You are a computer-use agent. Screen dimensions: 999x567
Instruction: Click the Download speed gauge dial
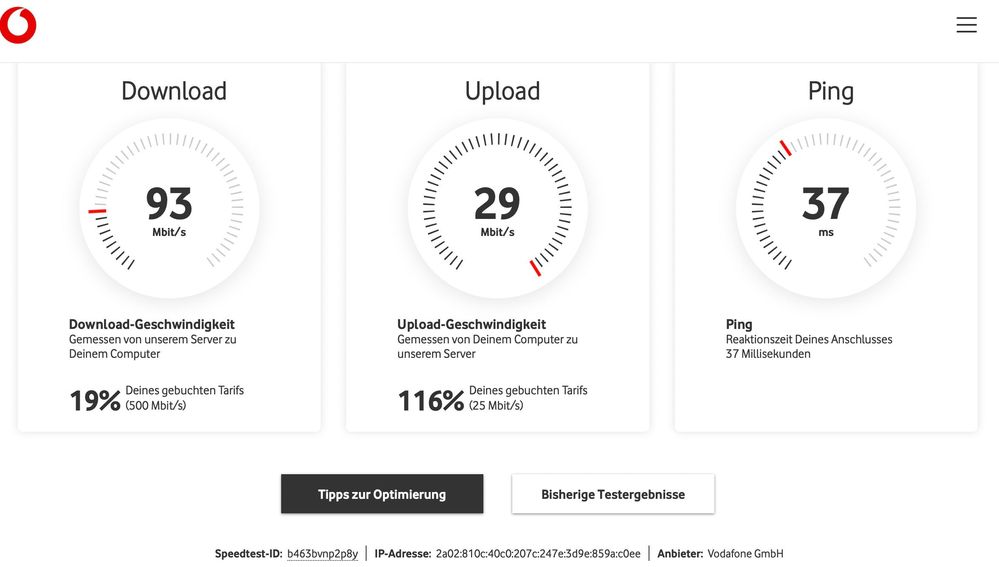click(x=169, y=208)
